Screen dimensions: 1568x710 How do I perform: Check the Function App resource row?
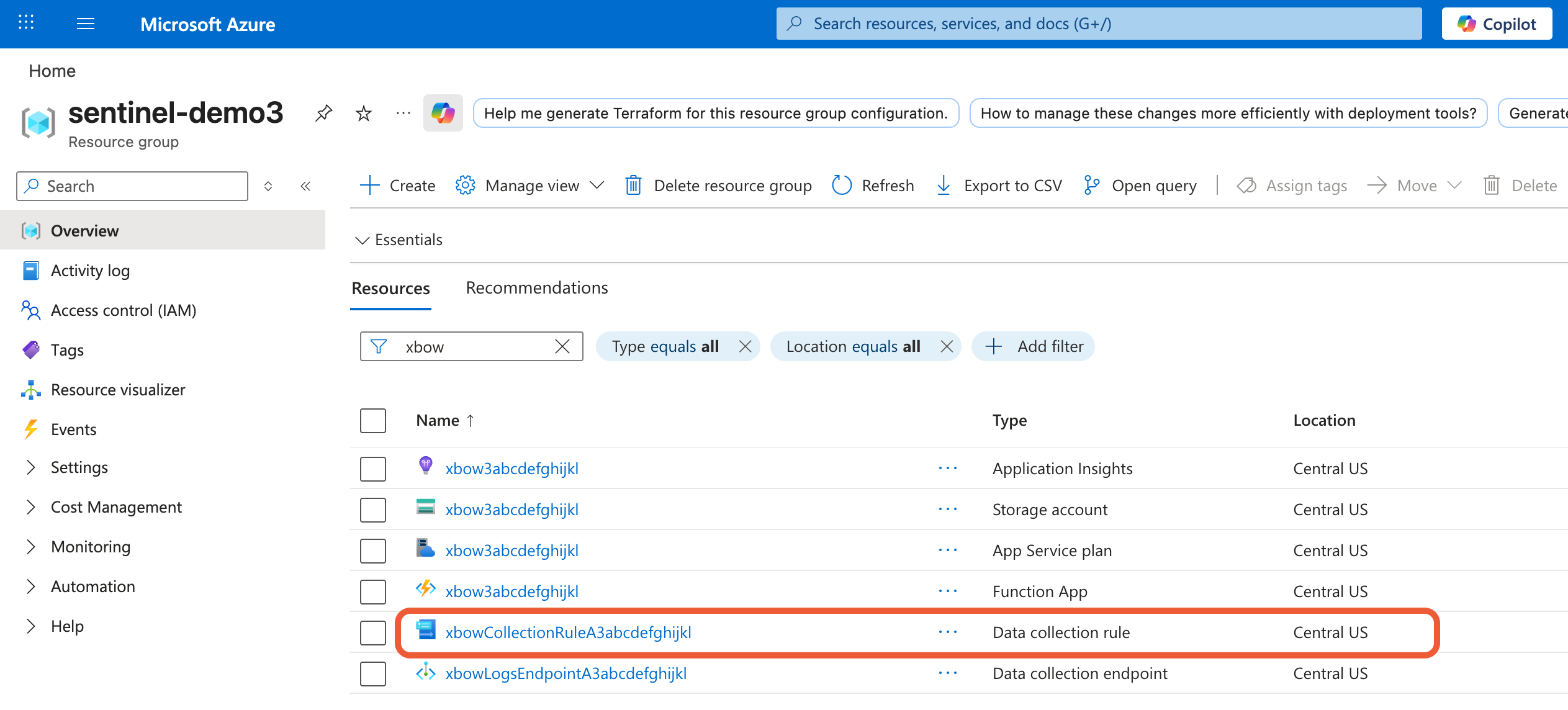(372, 591)
